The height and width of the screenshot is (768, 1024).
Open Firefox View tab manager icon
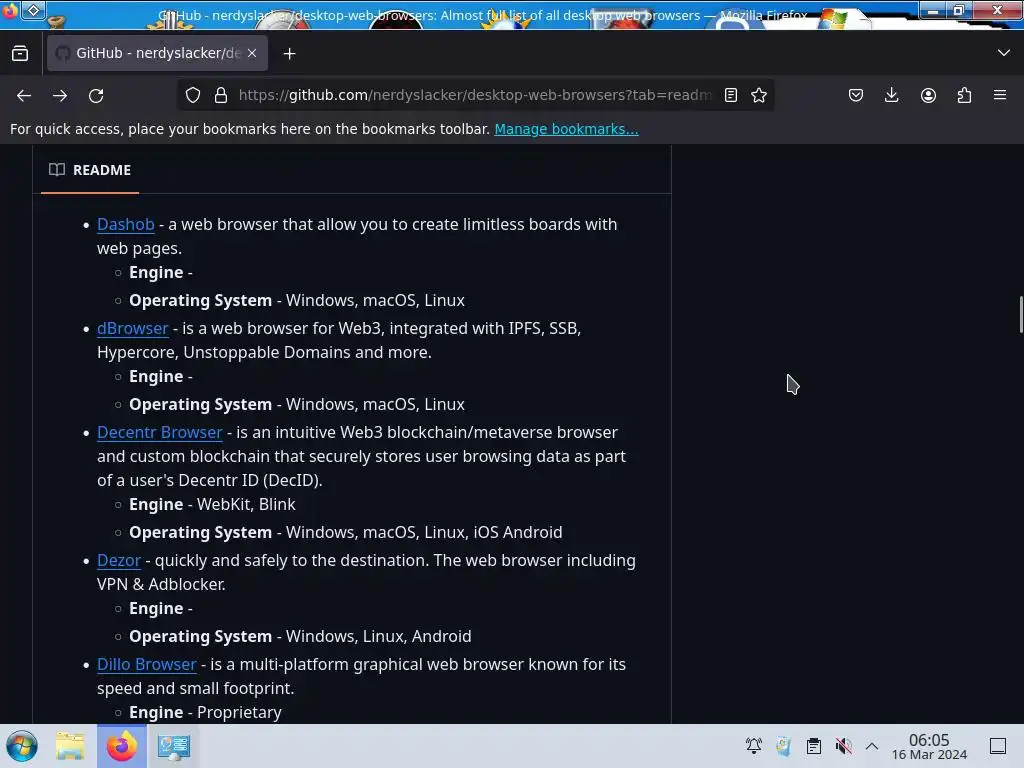point(20,54)
